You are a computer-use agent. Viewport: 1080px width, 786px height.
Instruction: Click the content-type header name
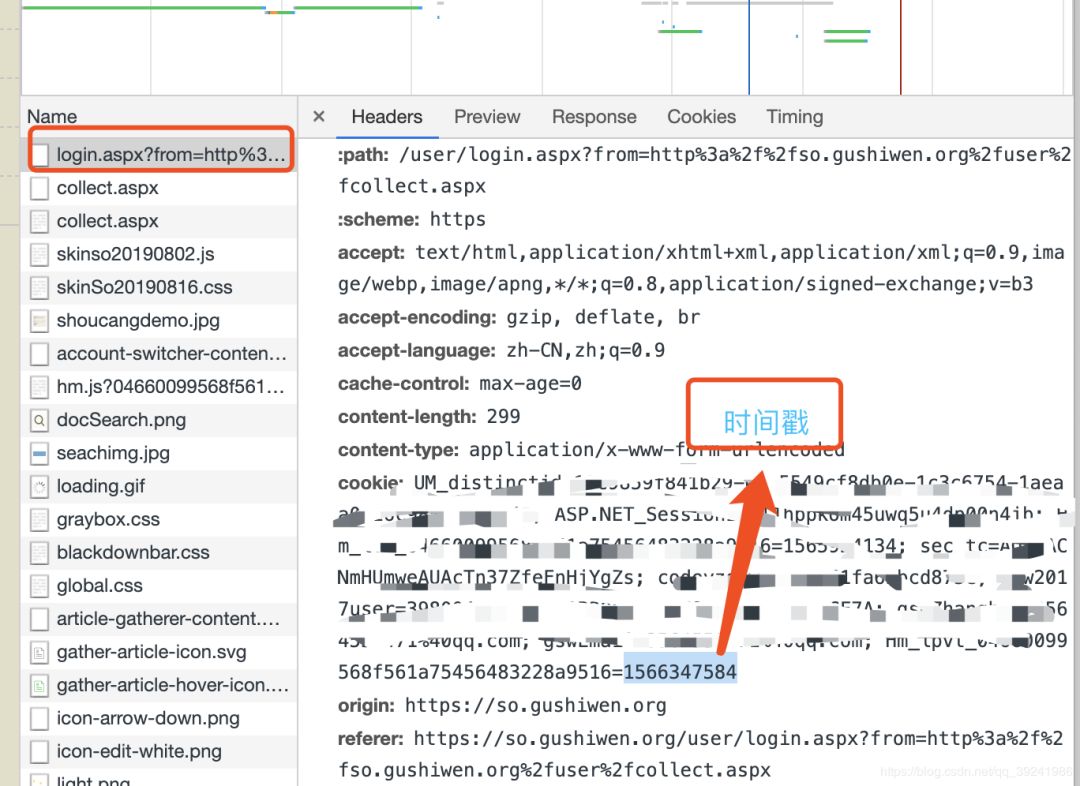pyautogui.click(x=398, y=450)
